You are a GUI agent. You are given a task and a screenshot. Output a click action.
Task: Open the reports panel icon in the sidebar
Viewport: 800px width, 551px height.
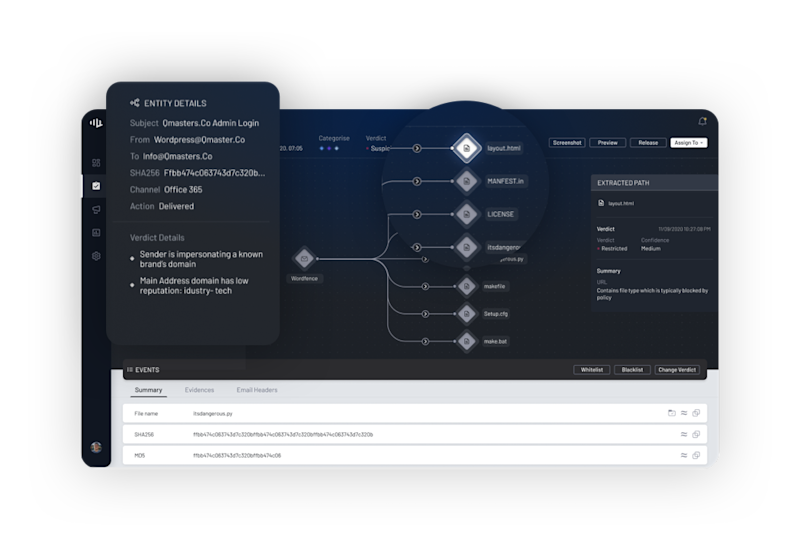click(96, 233)
